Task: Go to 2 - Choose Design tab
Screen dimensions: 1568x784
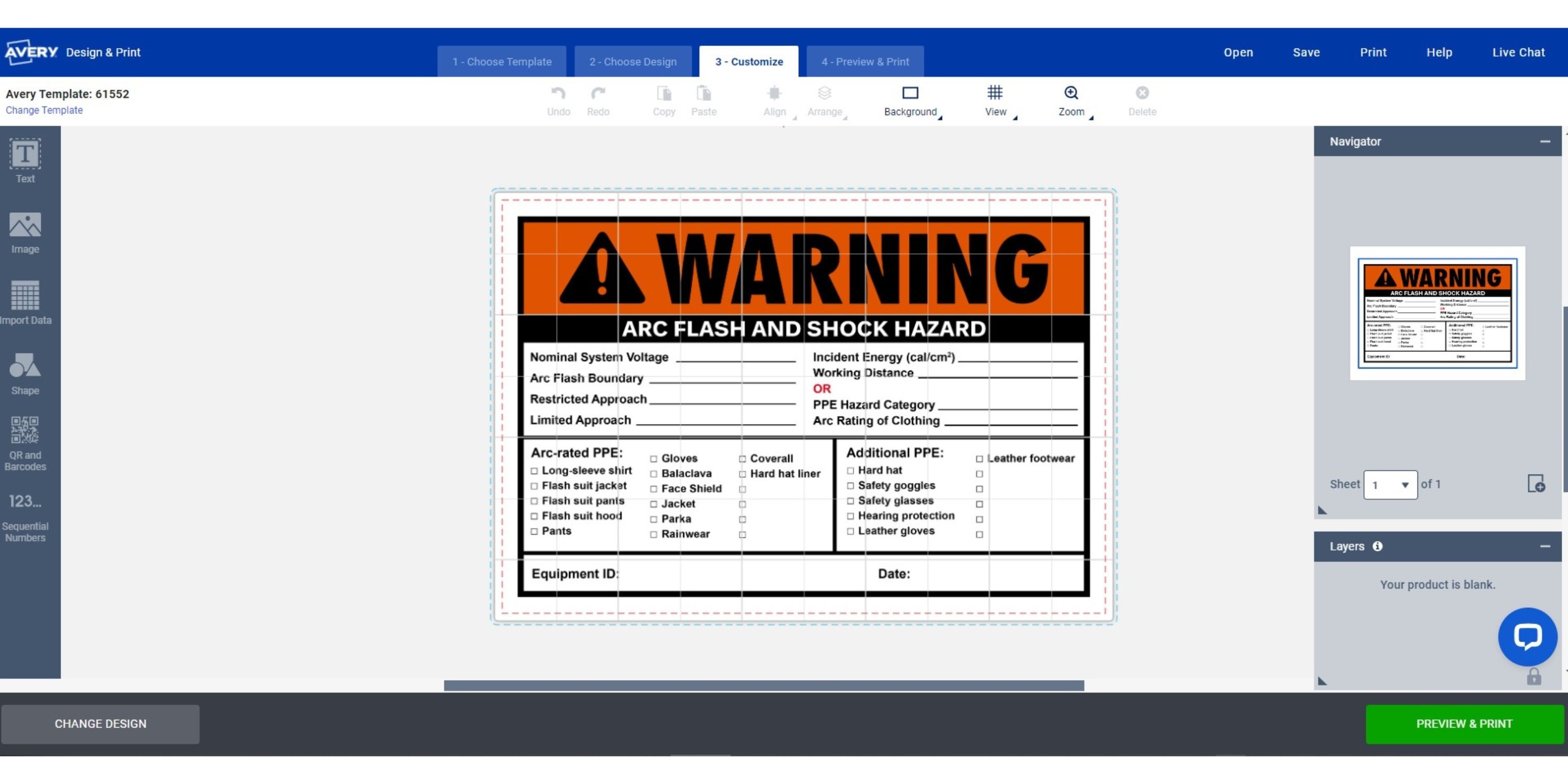Action: 632,62
